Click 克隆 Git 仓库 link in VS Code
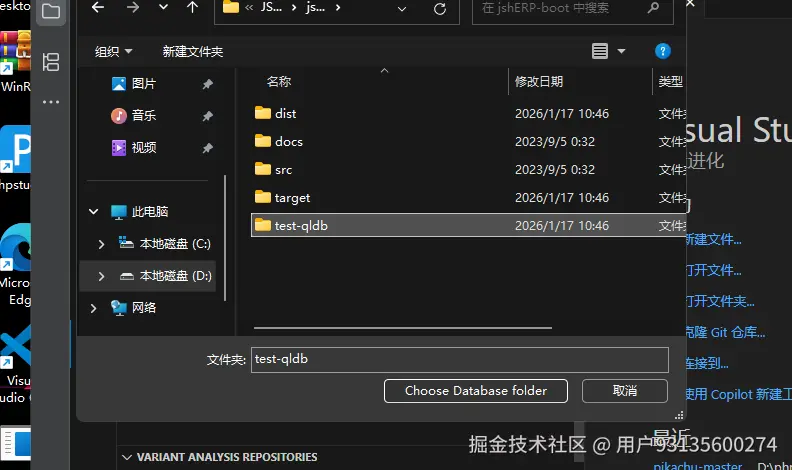The image size is (792, 470). click(x=725, y=332)
